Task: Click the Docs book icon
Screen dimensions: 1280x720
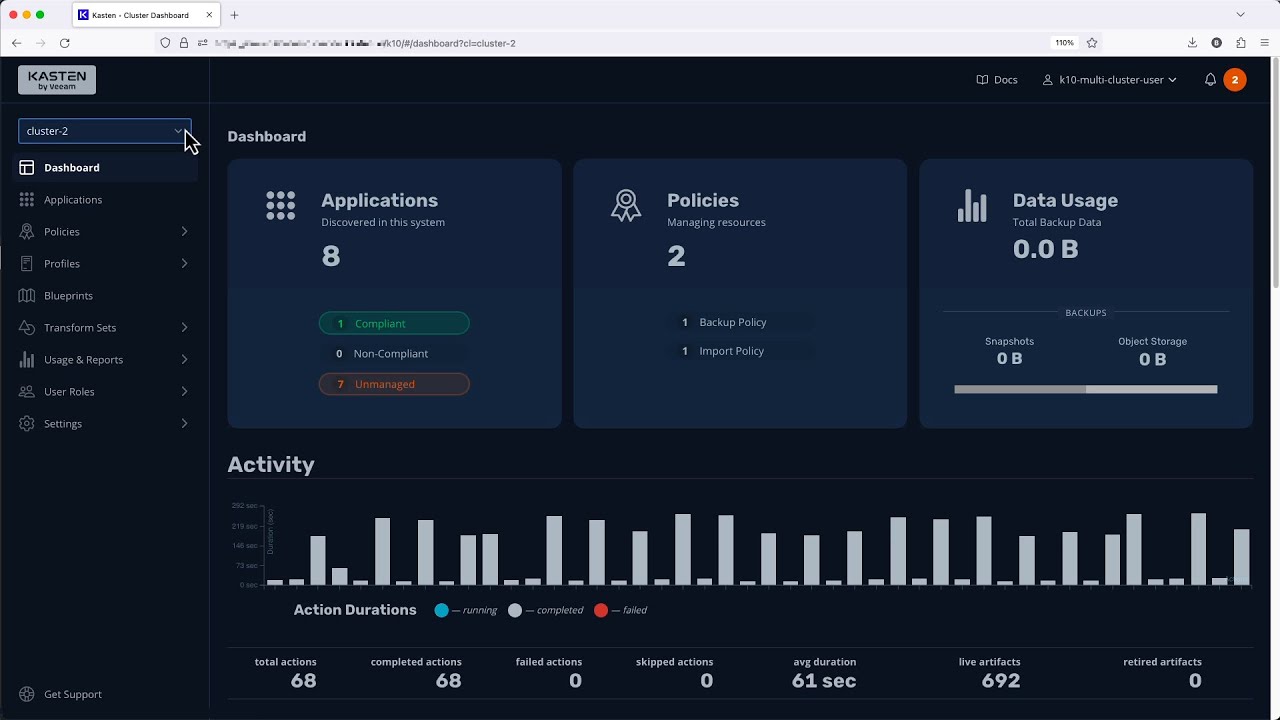Action: (982, 80)
